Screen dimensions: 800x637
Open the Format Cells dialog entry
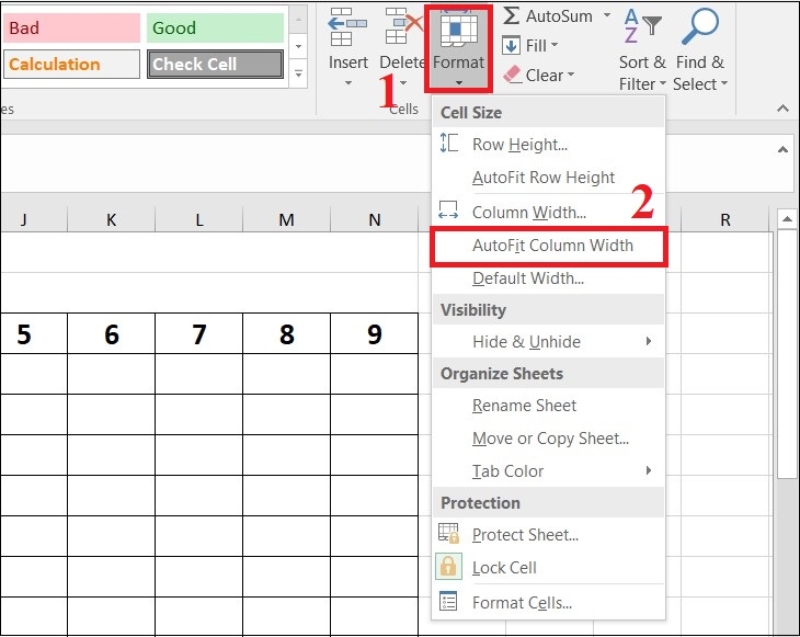pyautogui.click(x=522, y=603)
